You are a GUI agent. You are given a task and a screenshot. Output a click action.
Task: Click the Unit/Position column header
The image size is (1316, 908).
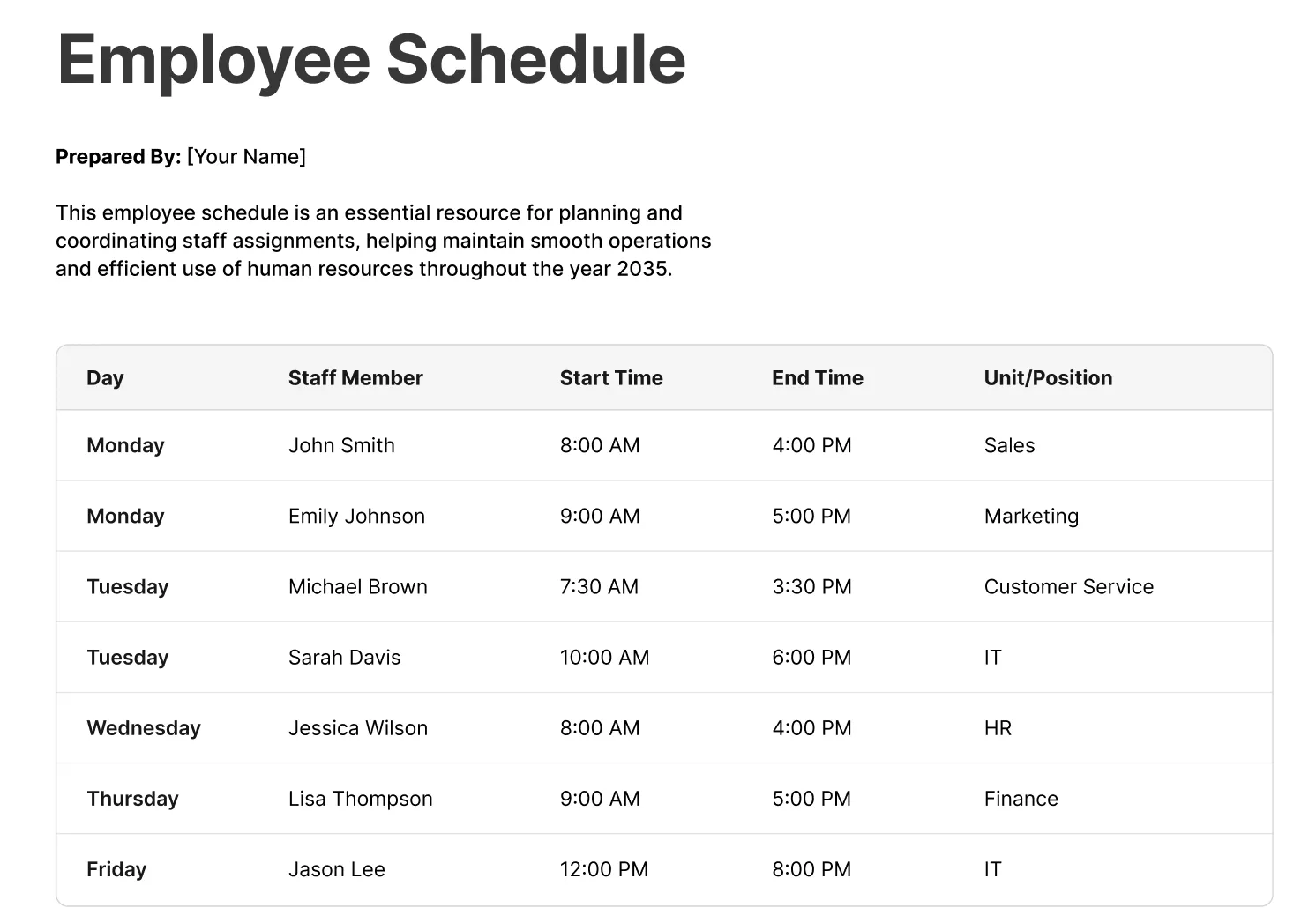tap(1048, 378)
